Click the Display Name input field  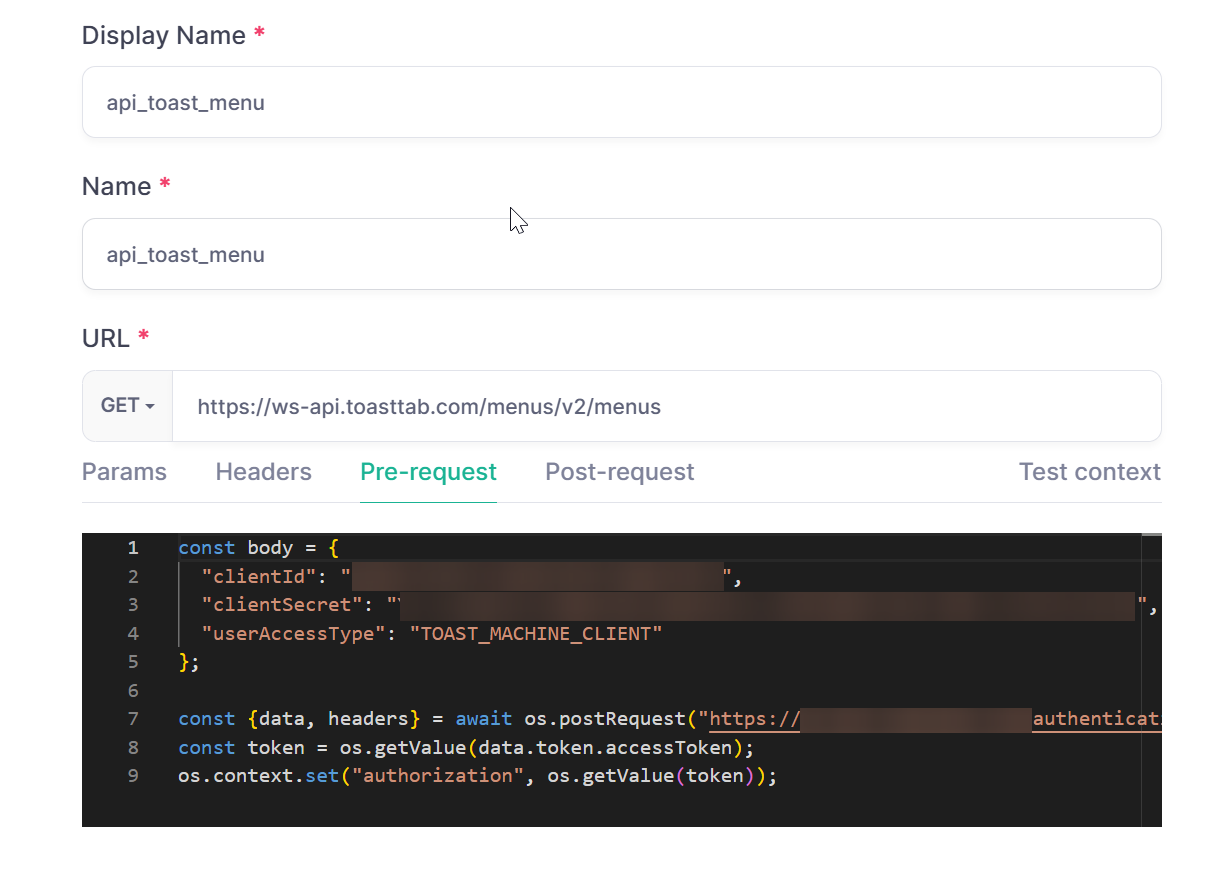(621, 102)
